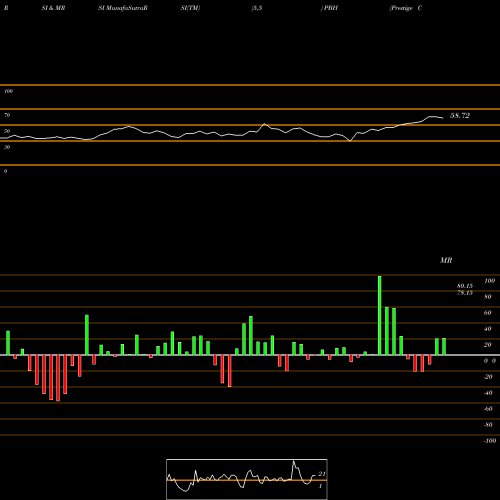Click the end of the white RSI line
The height and width of the screenshot is (500, 500).
coord(443,118)
